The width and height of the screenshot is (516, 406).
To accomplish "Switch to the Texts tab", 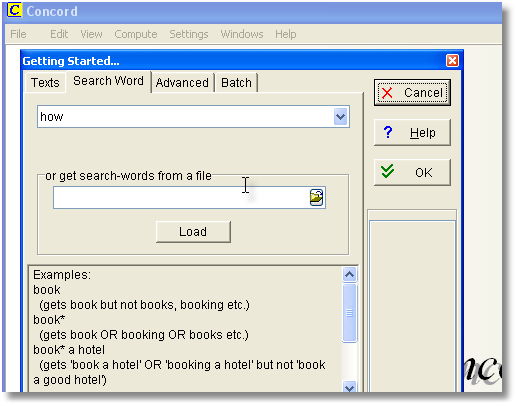I will pos(45,82).
